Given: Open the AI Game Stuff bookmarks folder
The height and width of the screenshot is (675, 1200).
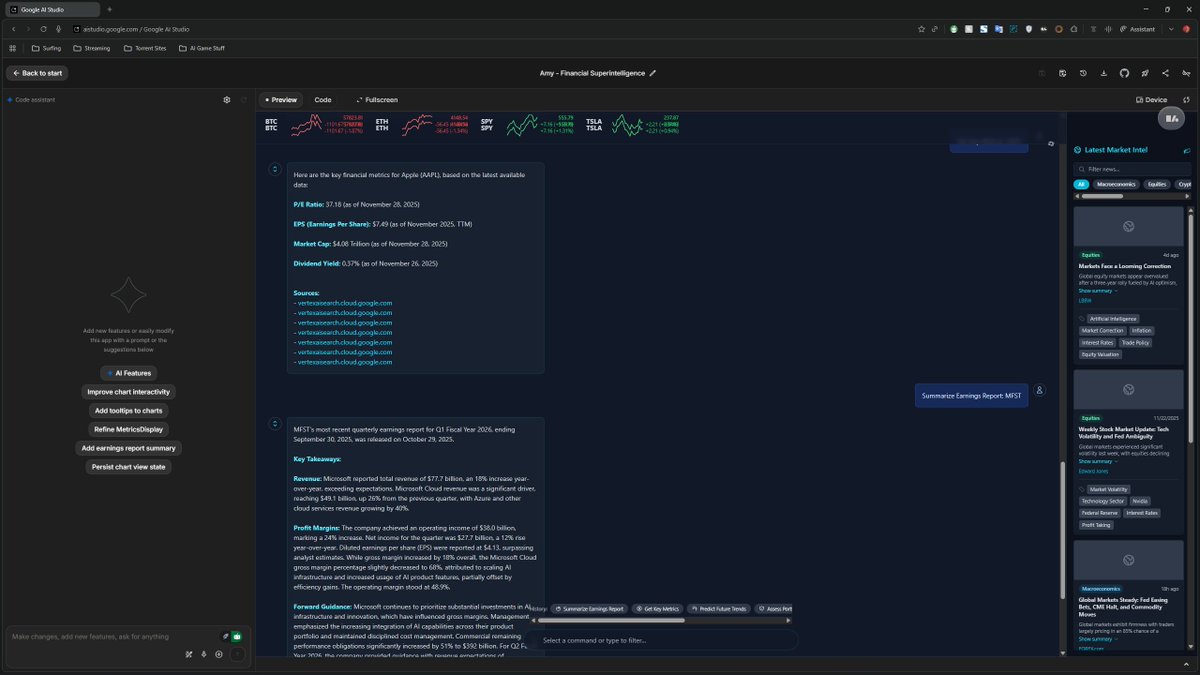Looking at the screenshot, I should click(x=202, y=48).
